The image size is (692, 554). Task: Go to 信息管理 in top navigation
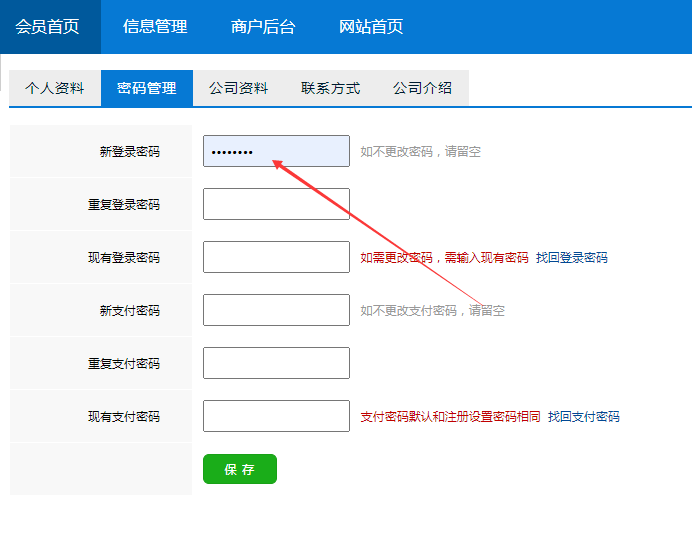[155, 27]
